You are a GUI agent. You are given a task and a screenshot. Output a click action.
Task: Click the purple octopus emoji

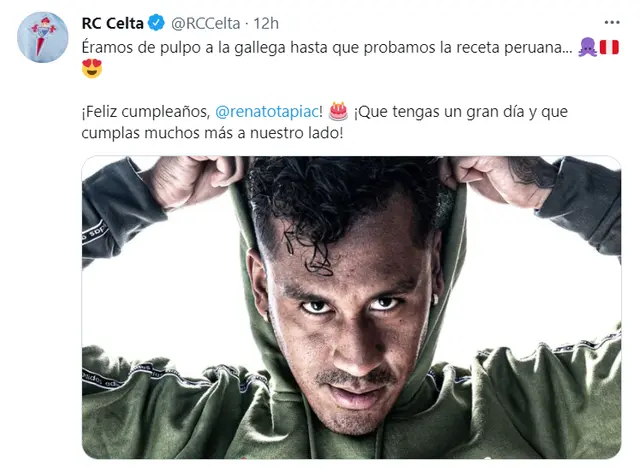click(x=588, y=48)
